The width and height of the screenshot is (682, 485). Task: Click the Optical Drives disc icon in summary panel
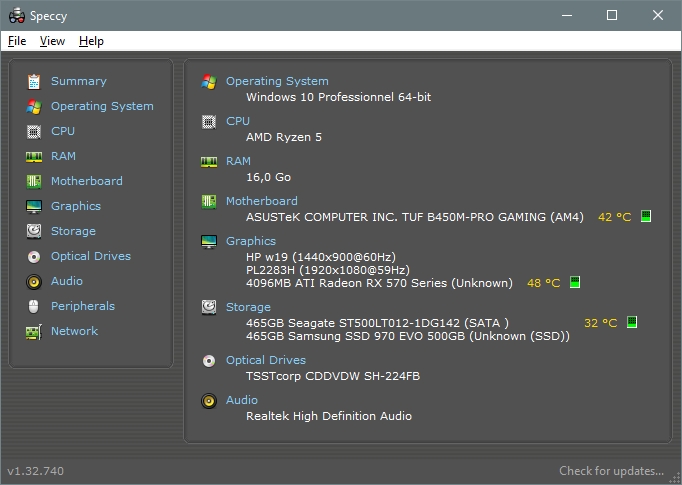[x=209, y=361]
